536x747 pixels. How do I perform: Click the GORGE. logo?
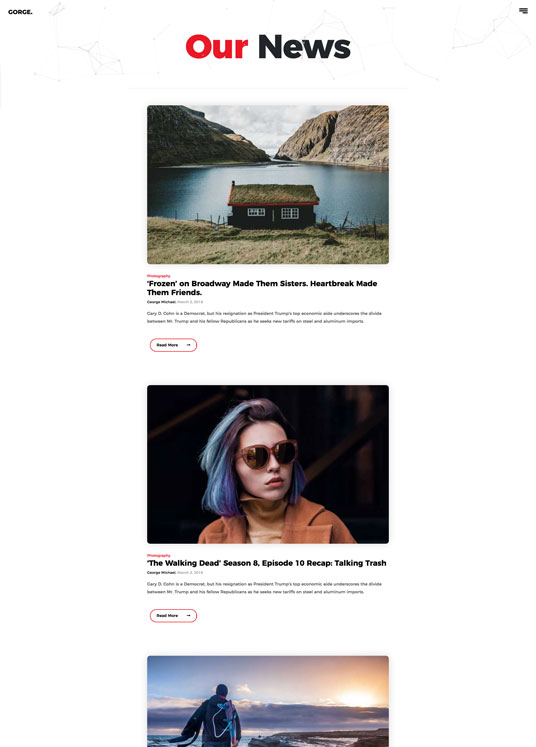click(x=20, y=12)
